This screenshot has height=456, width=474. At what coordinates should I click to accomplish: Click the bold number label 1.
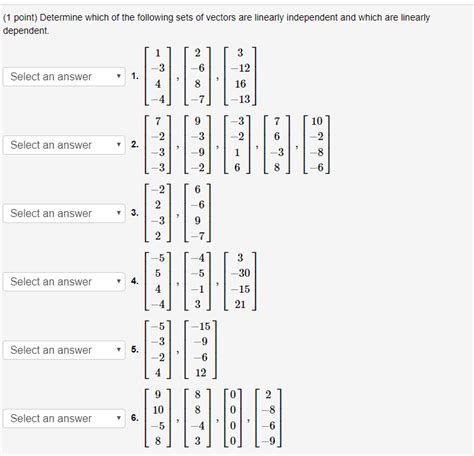coord(135,76)
